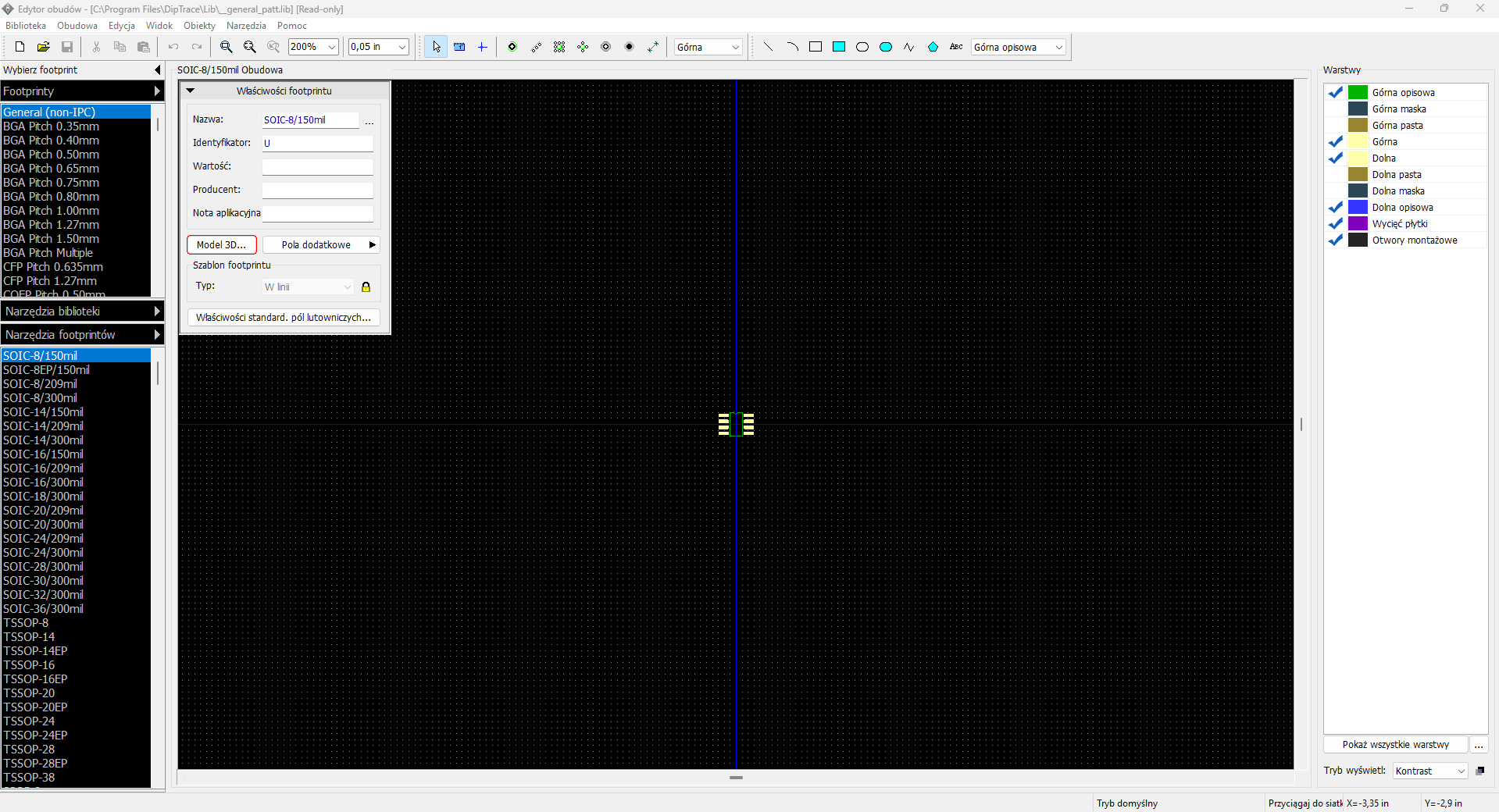
Task: Click ellipsis next to Pokaż wszystkie warstwy
Action: coord(1479,744)
